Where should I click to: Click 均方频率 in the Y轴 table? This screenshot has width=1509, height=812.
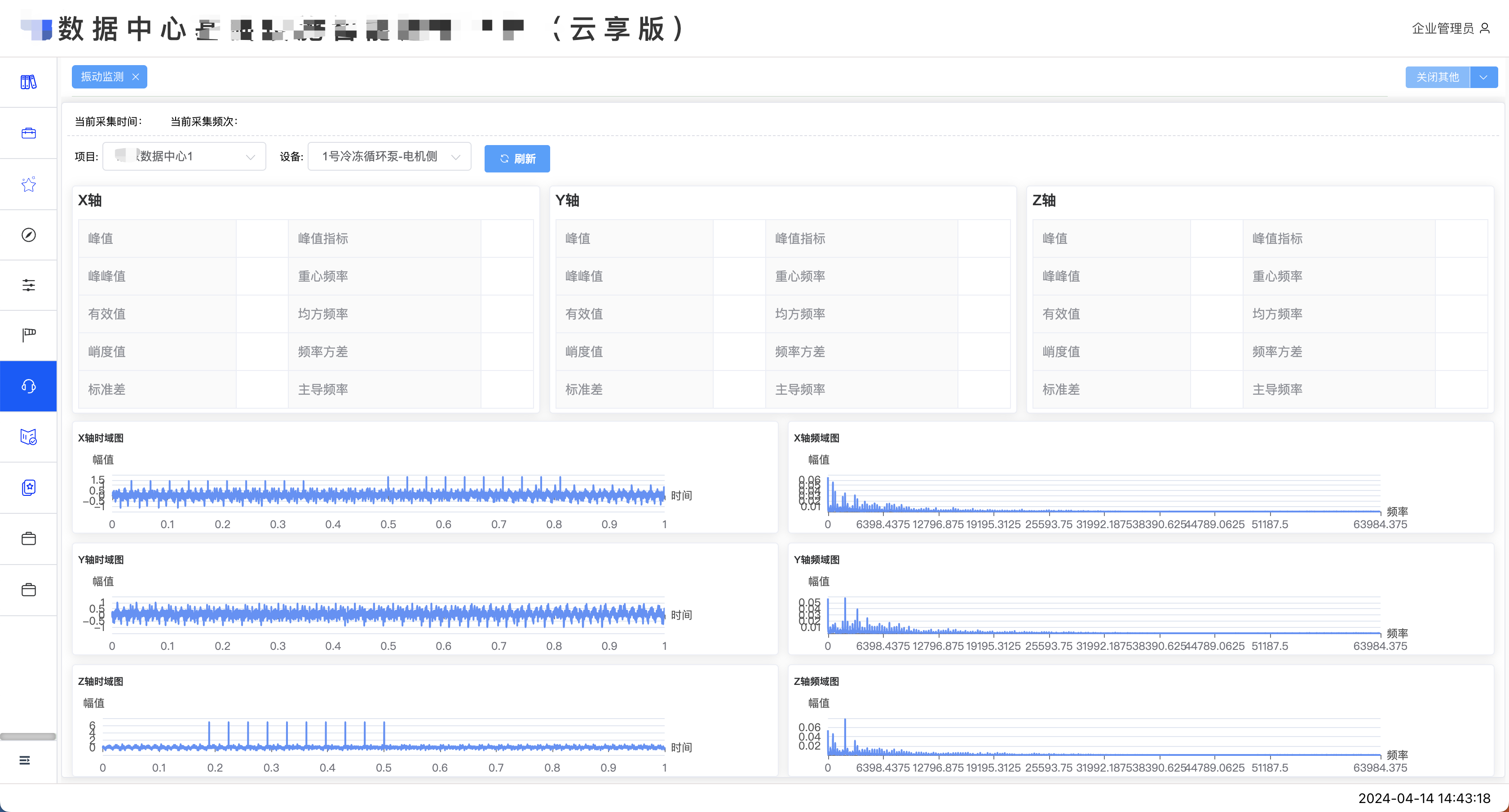pyautogui.click(x=799, y=314)
